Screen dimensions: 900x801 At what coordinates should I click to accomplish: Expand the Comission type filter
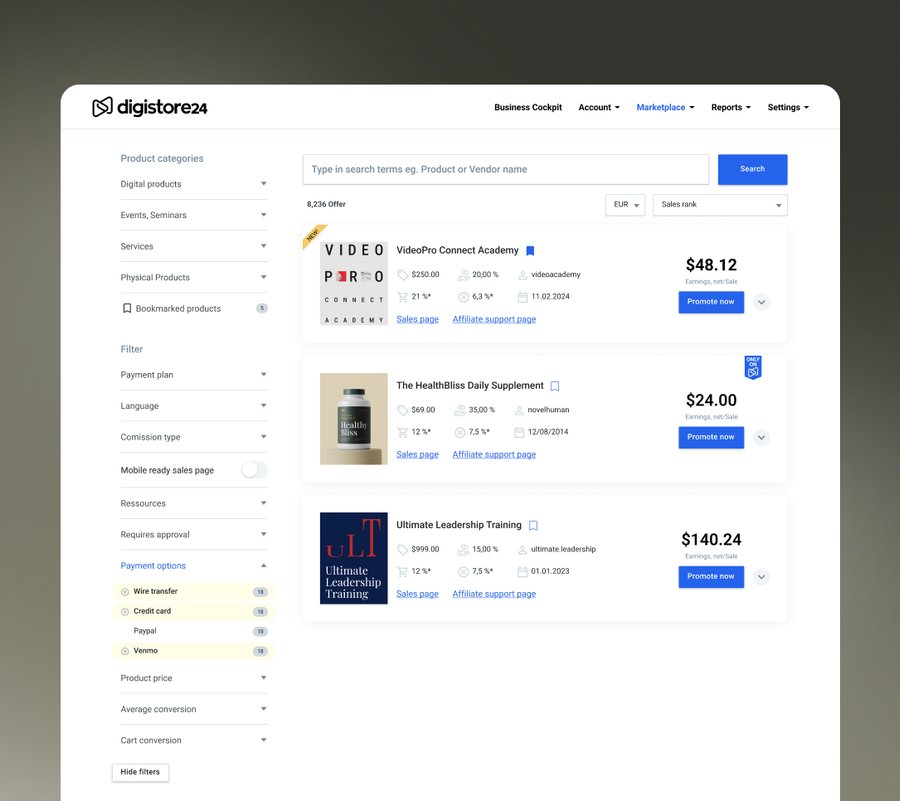click(x=194, y=437)
